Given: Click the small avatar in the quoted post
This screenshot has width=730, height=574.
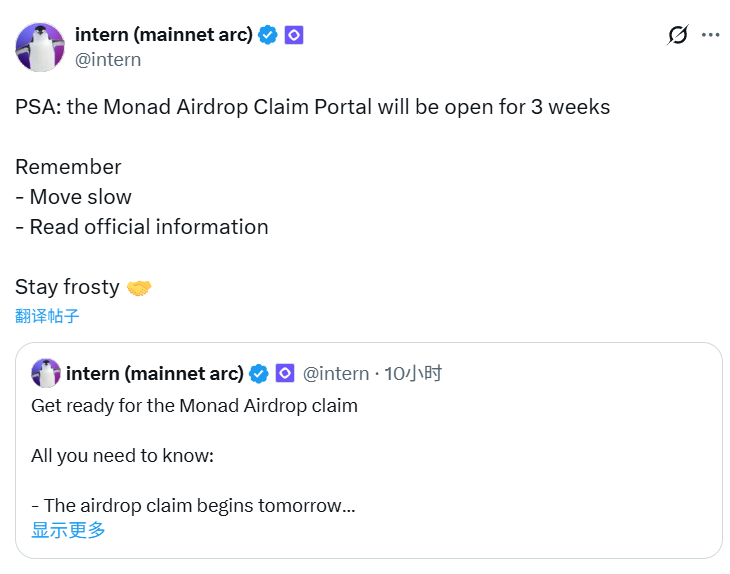Looking at the screenshot, I should (x=46, y=374).
